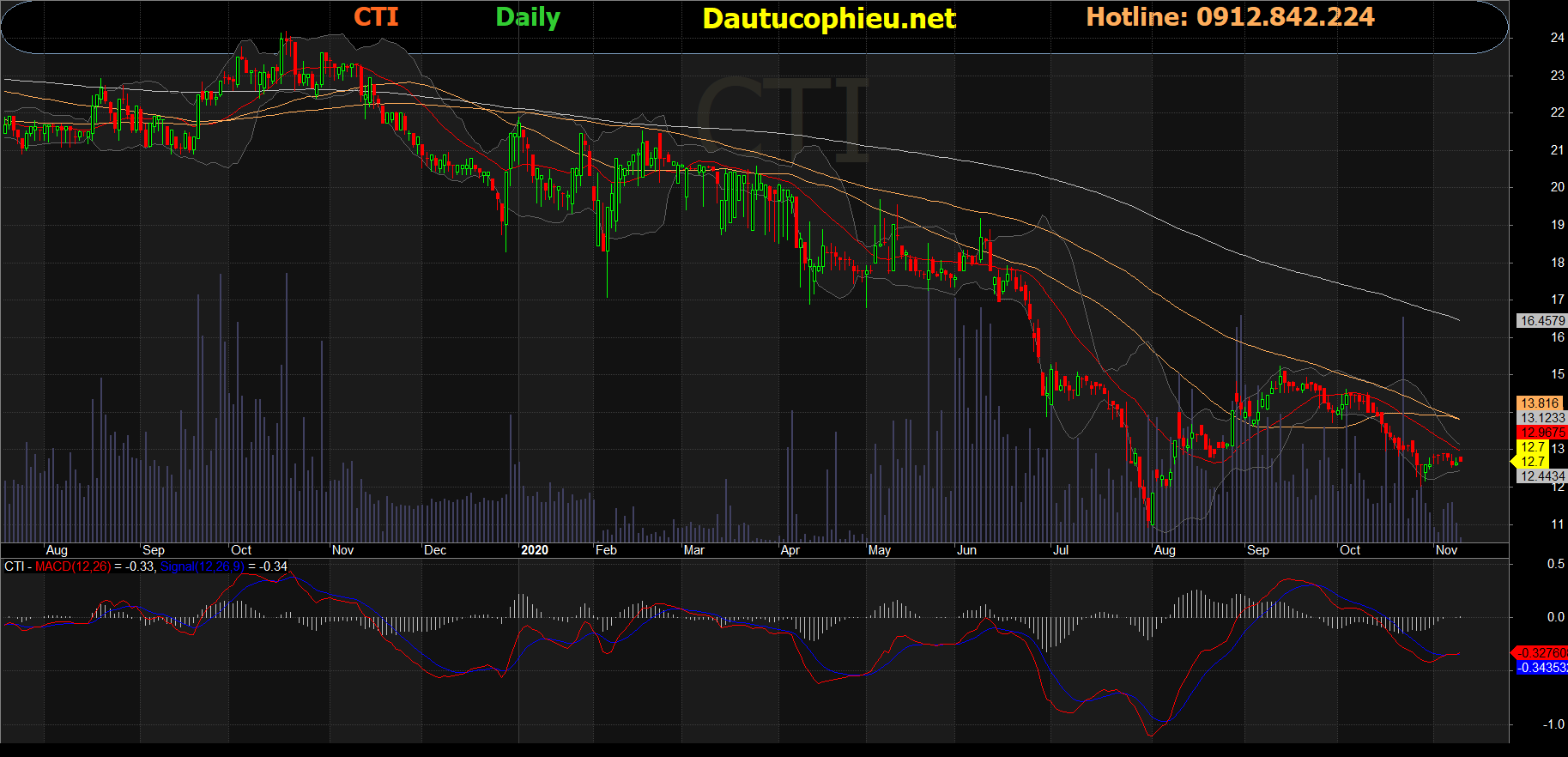Image resolution: width=1568 pixels, height=757 pixels.
Task: Select the red 12.9875 price tag
Action: click(x=1542, y=433)
